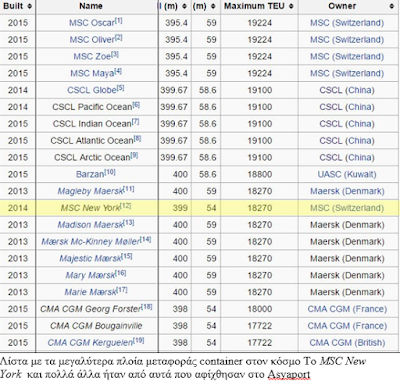
Task: Open Maersk (Denmark) owner in Magleby row
Action: (x=347, y=191)
